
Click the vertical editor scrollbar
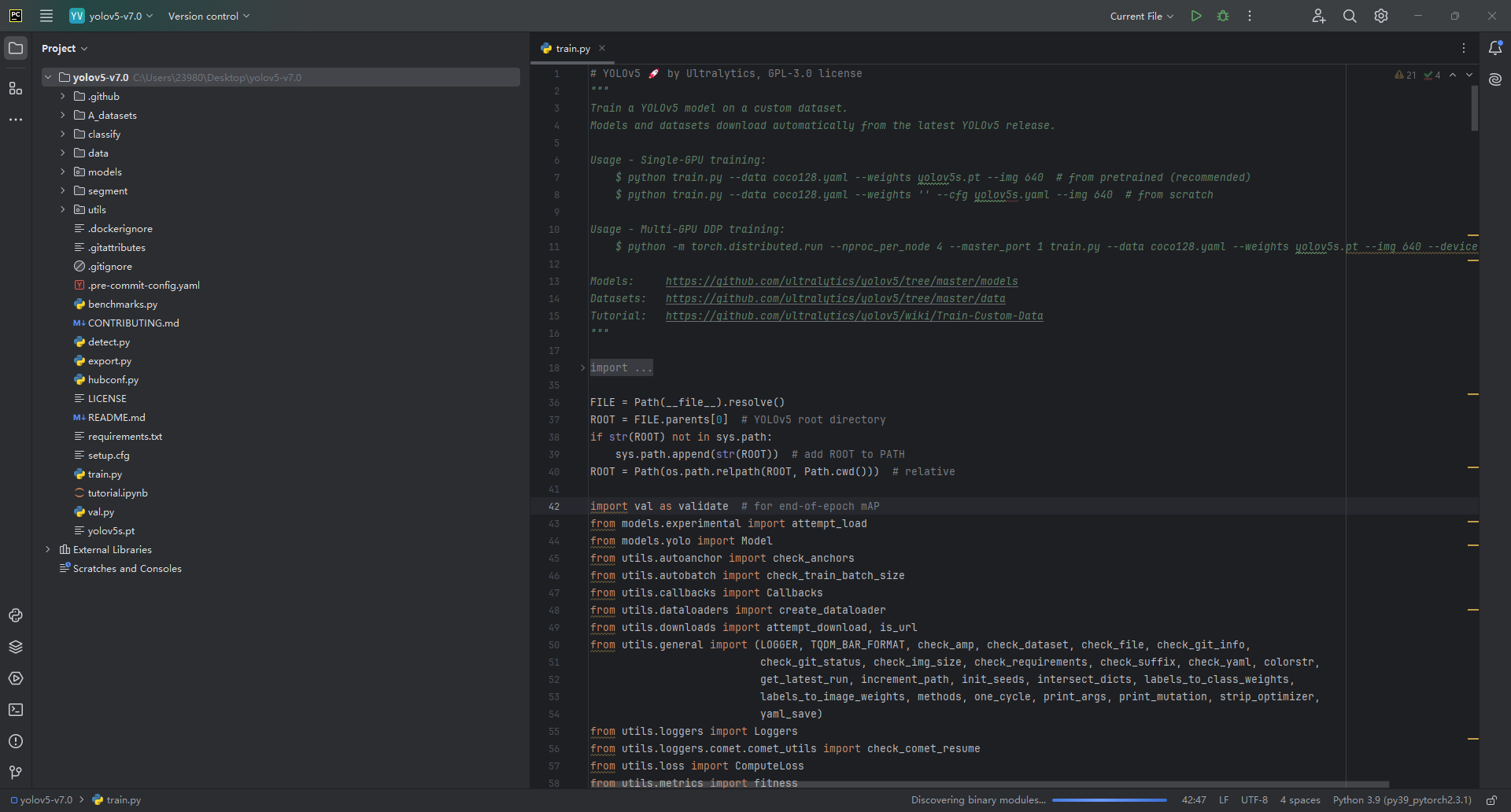pos(1475,108)
